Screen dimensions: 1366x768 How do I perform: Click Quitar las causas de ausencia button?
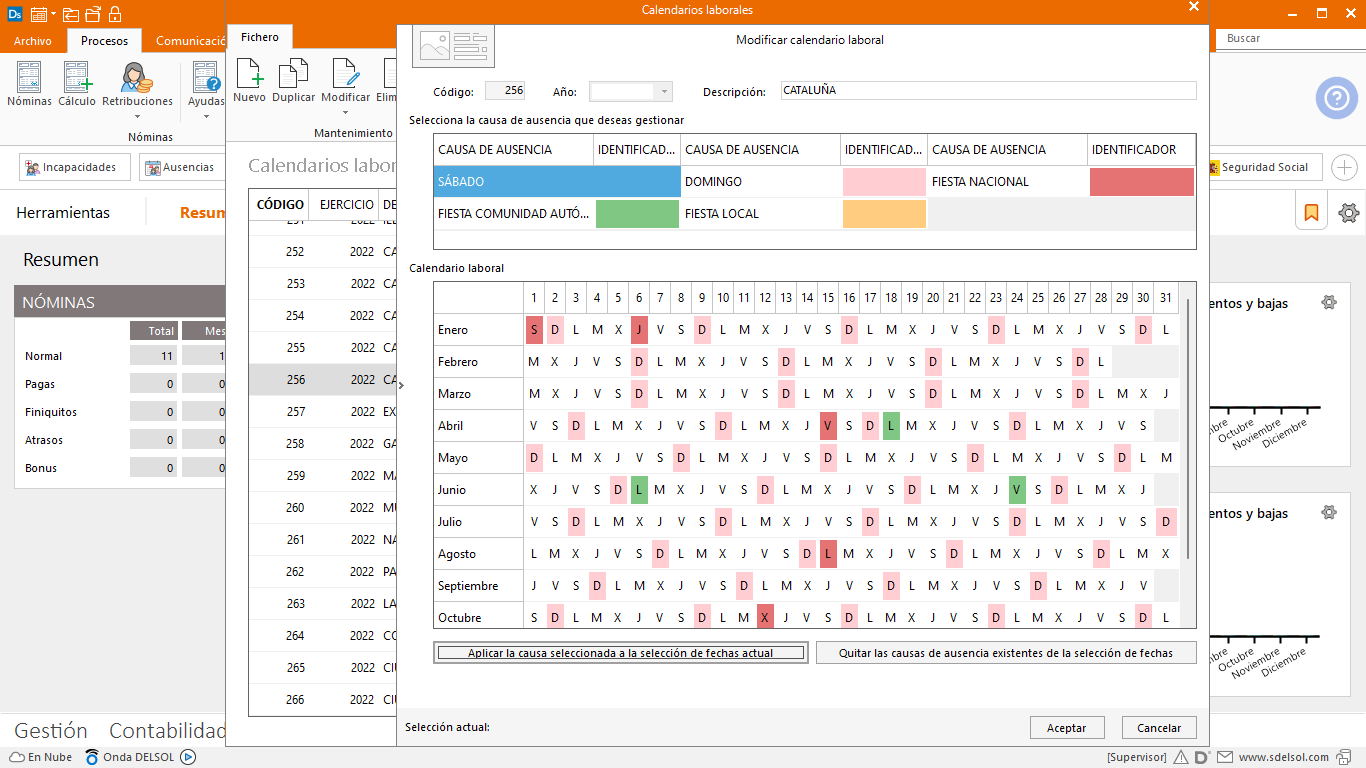coord(1006,653)
